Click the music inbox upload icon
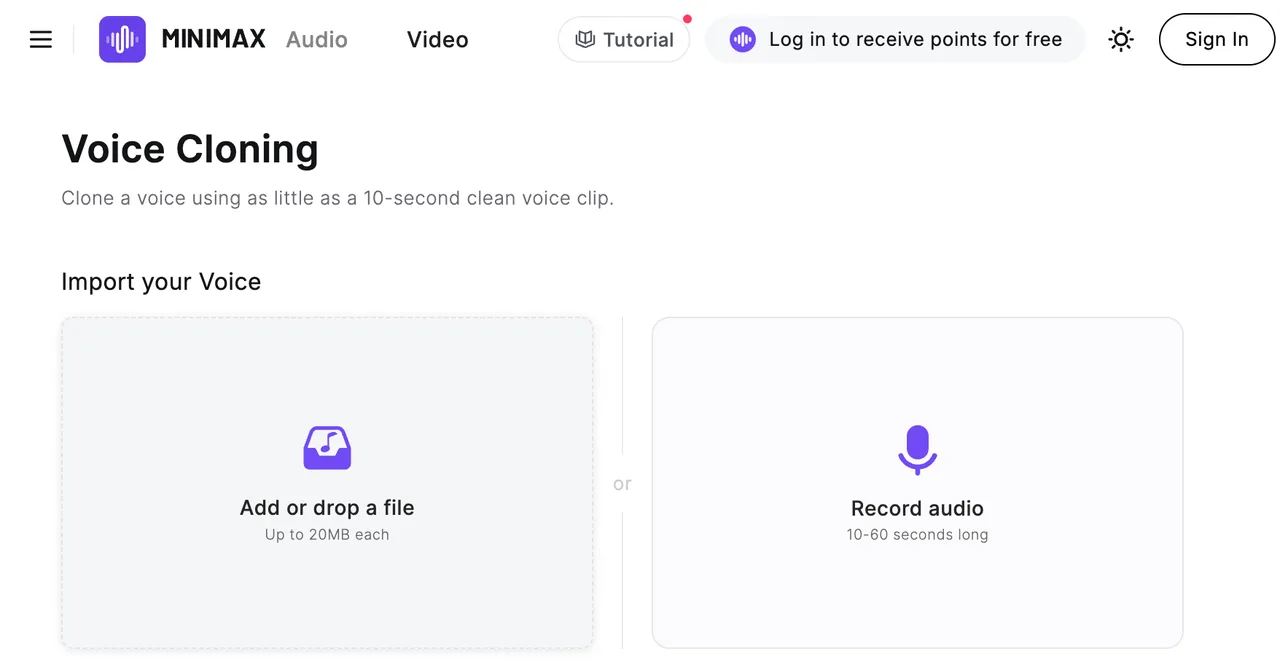This screenshot has height=670, width=1280. pos(327,448)
